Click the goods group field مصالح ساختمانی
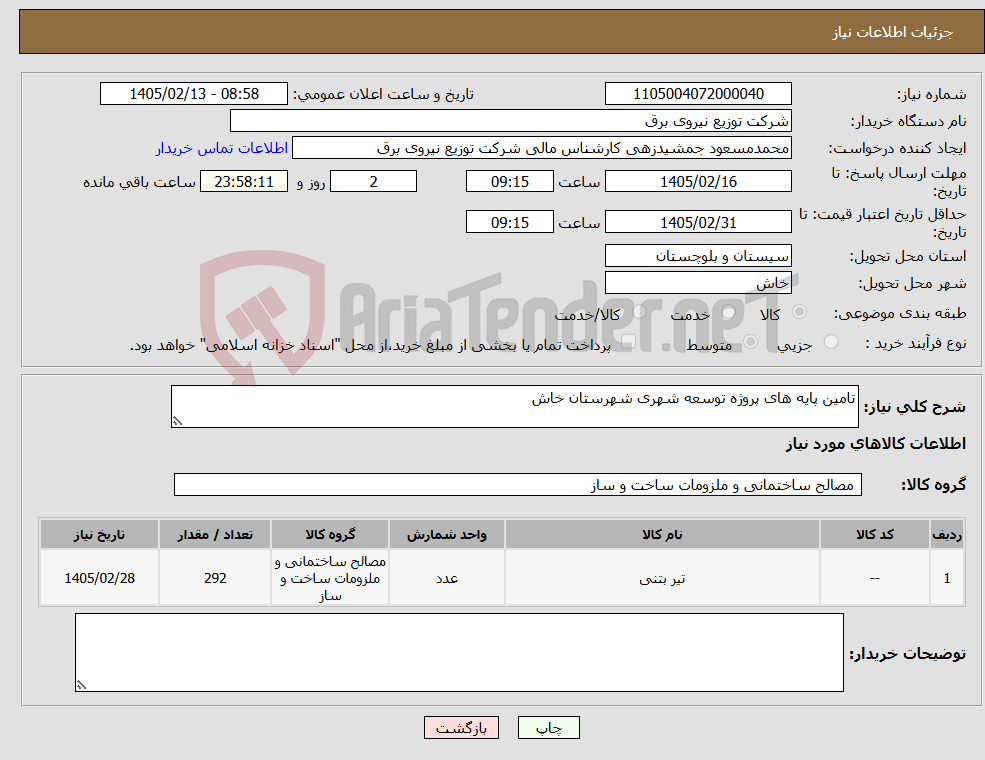The image size is (985, 760). pyautogui.click(x=518, y=485)
